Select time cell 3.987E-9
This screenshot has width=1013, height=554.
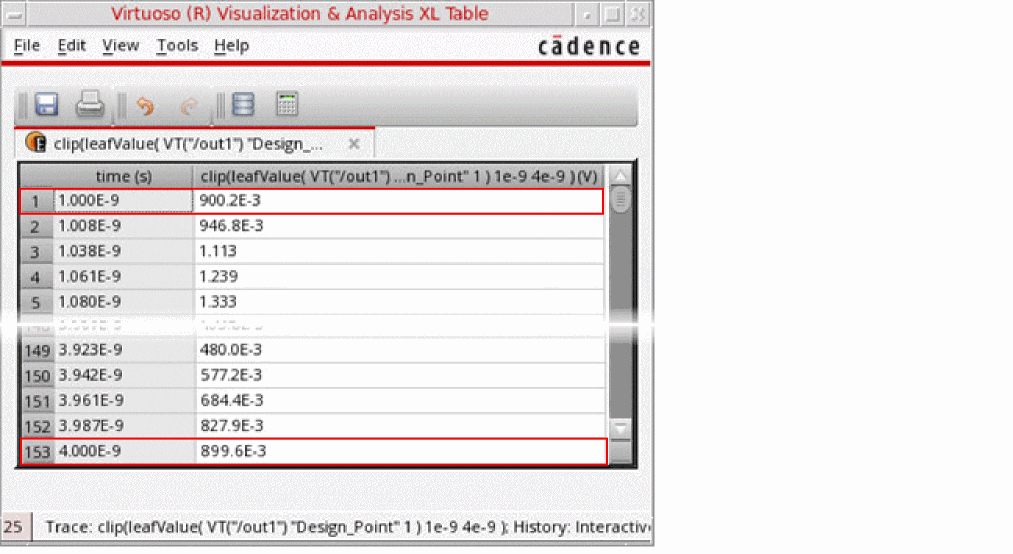[x=123, y=426]
